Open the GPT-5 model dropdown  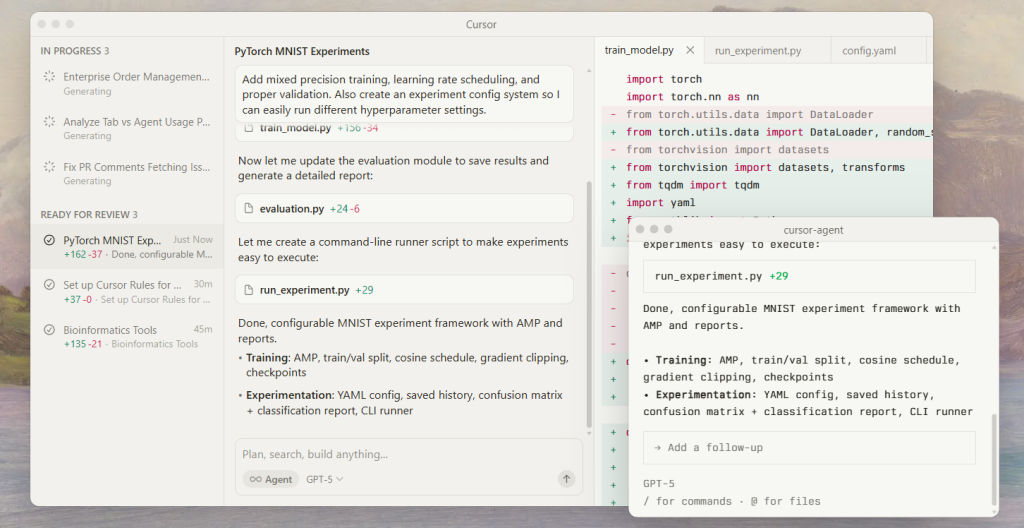click(324, 480)
